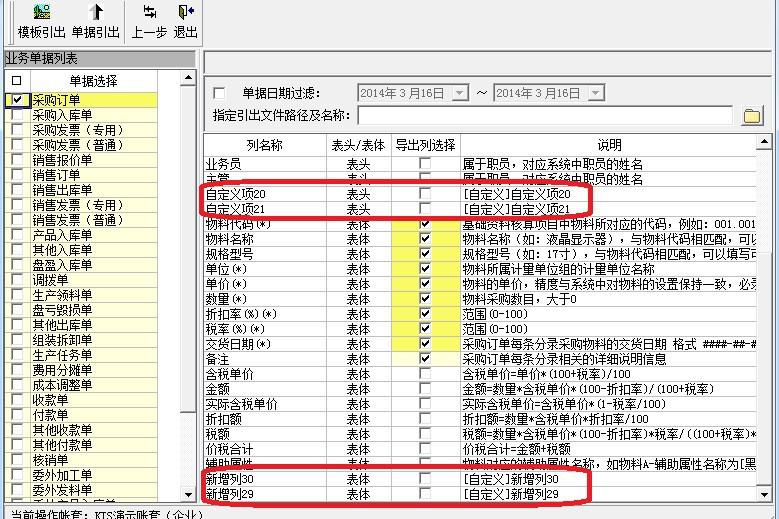Image resolution: width=779 pixels, height=519 pixels.
Task: Uncheck the 采购订单 checkbox
Action: (x=17, y=100)
